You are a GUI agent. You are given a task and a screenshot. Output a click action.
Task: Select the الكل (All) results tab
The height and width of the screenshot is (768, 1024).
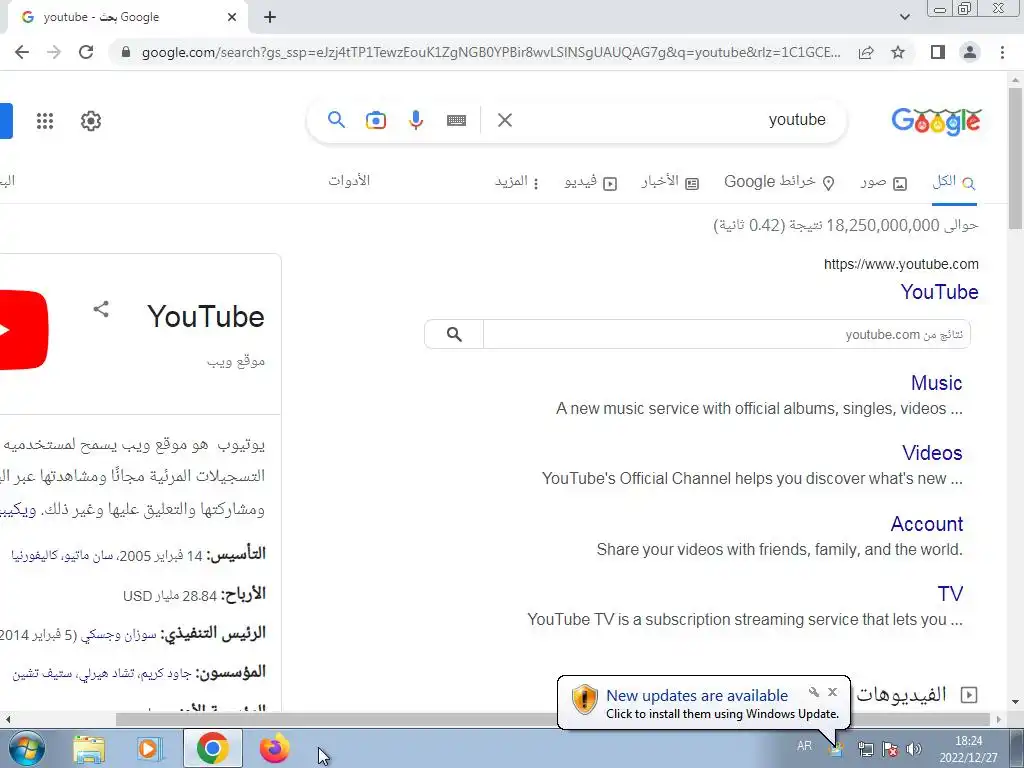tap(954, 182)
